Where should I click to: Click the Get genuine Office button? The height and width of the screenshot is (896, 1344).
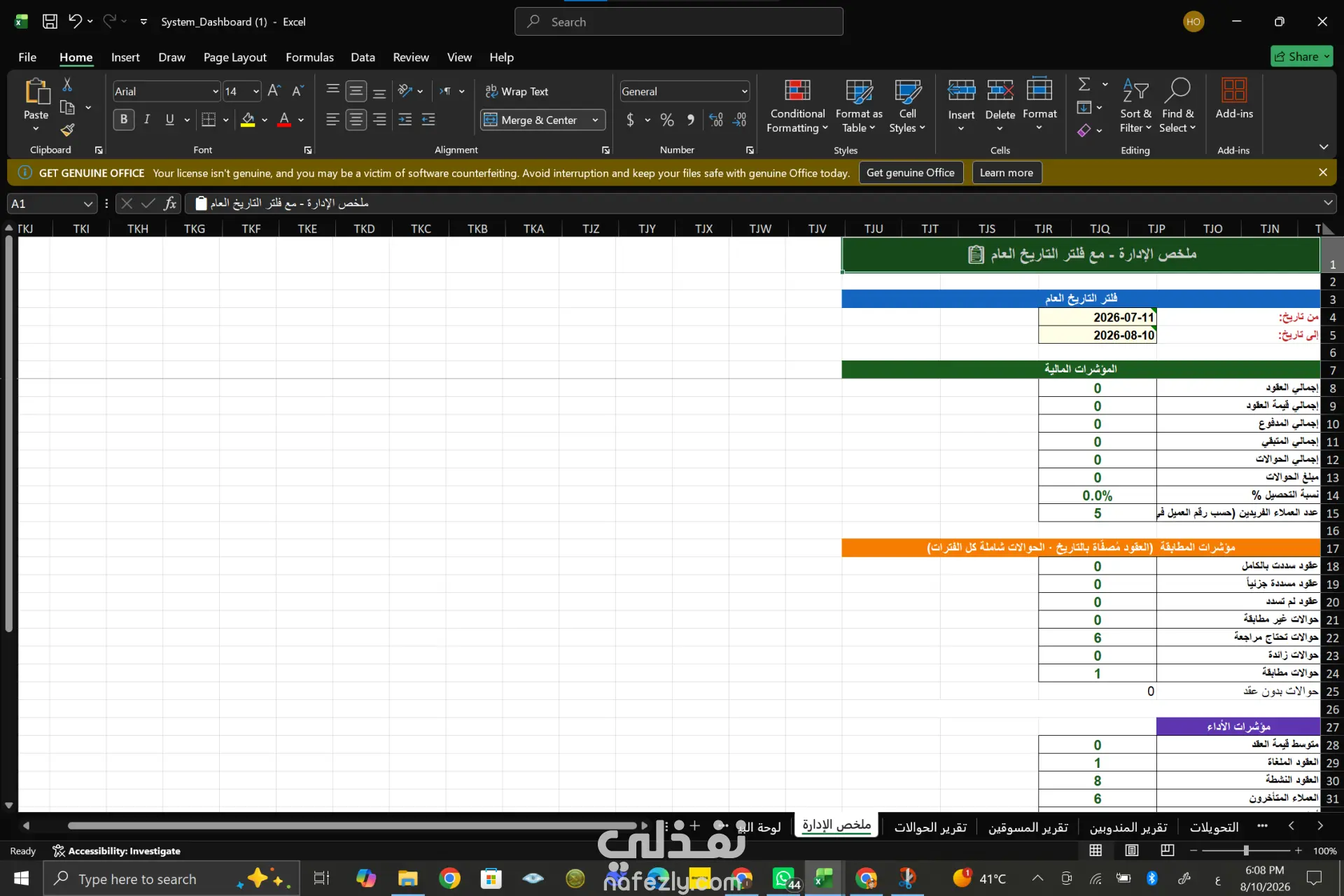click(x=910, y=173)
